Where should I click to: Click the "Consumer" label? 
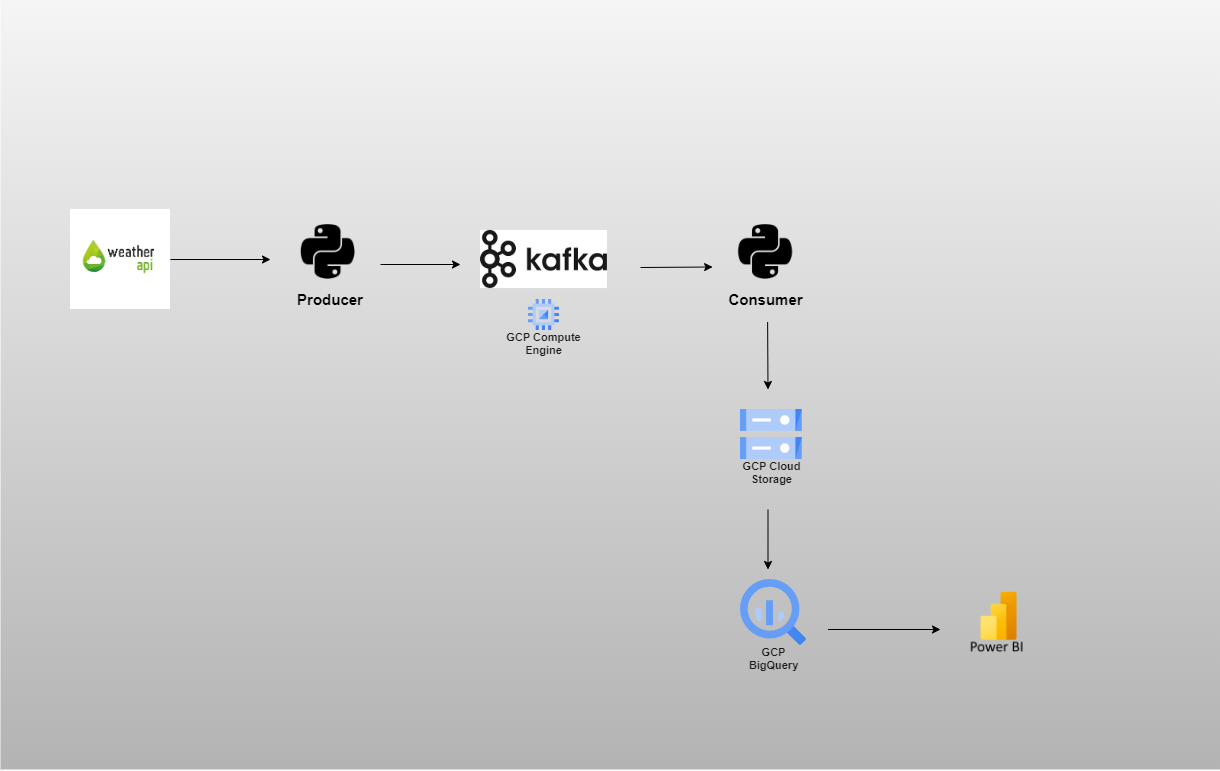pyautogui.click(x=766, y=300)
